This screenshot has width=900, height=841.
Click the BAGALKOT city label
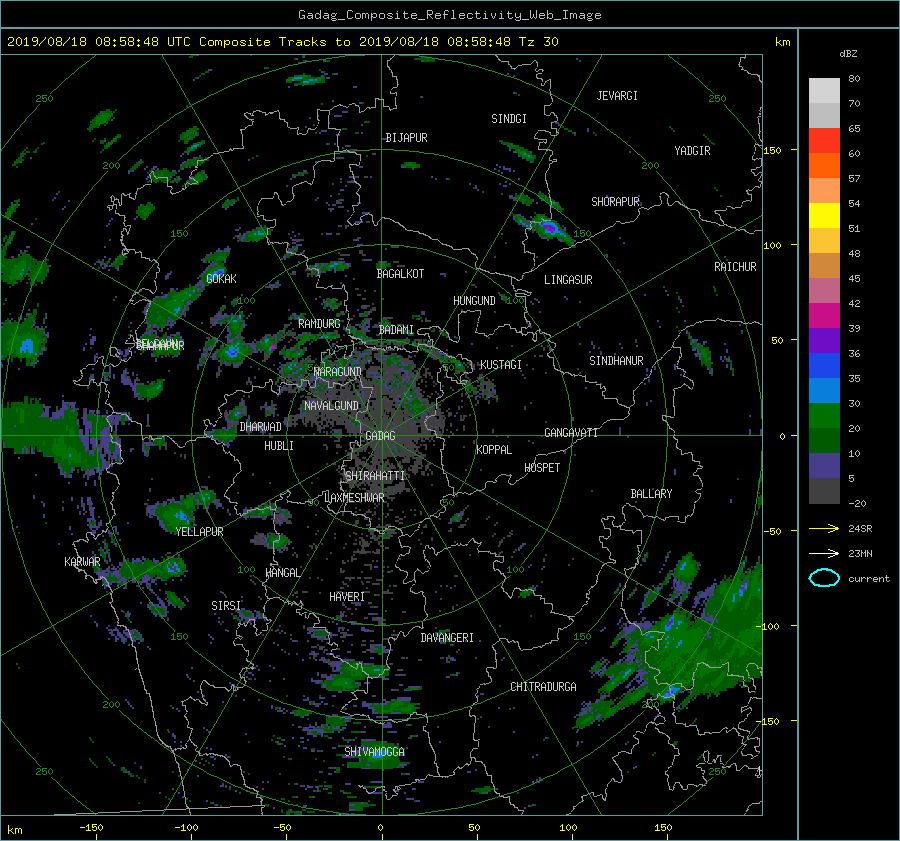400,274
